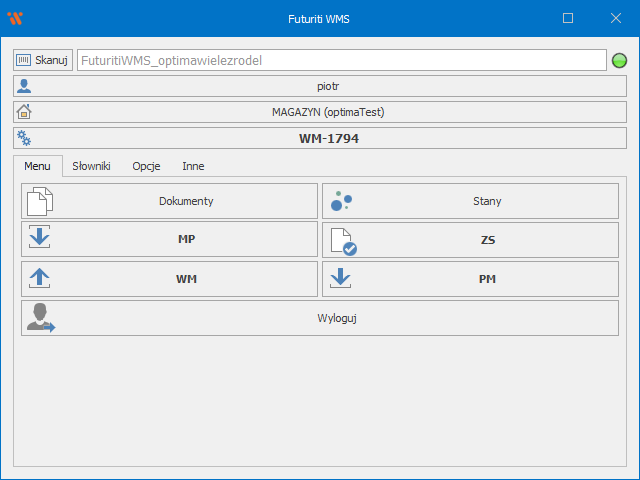Viewport: 640px width, 480px height.
Task: Log out using the Wyloguj button
Action: 320,318
